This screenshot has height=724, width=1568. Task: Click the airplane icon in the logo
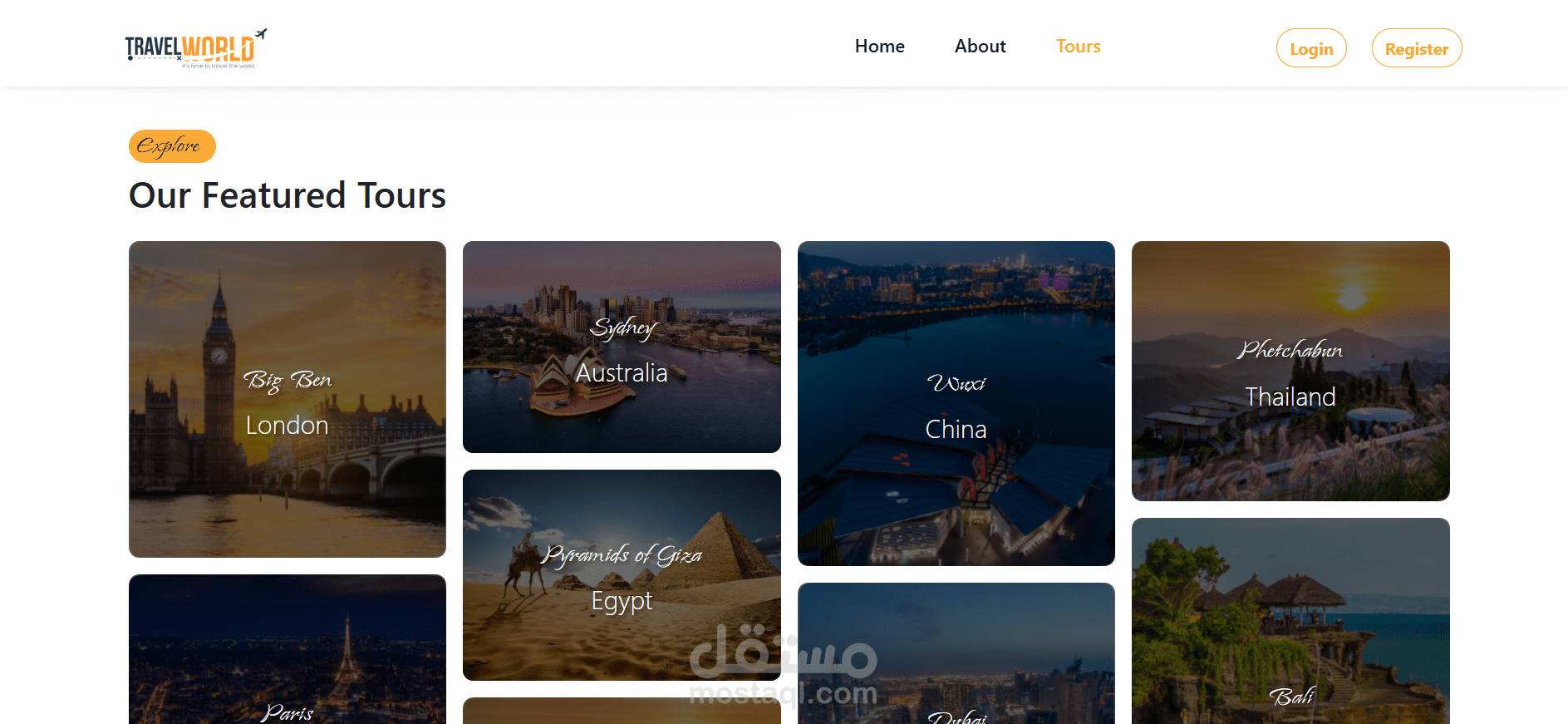(x=261, y=34)
